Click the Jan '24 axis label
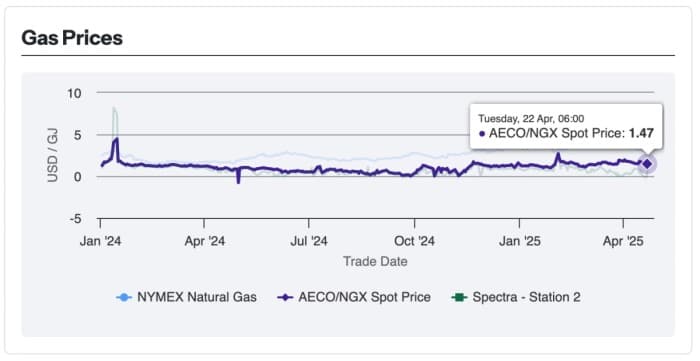This screenshot has height=361, width=700. point(100,241)
